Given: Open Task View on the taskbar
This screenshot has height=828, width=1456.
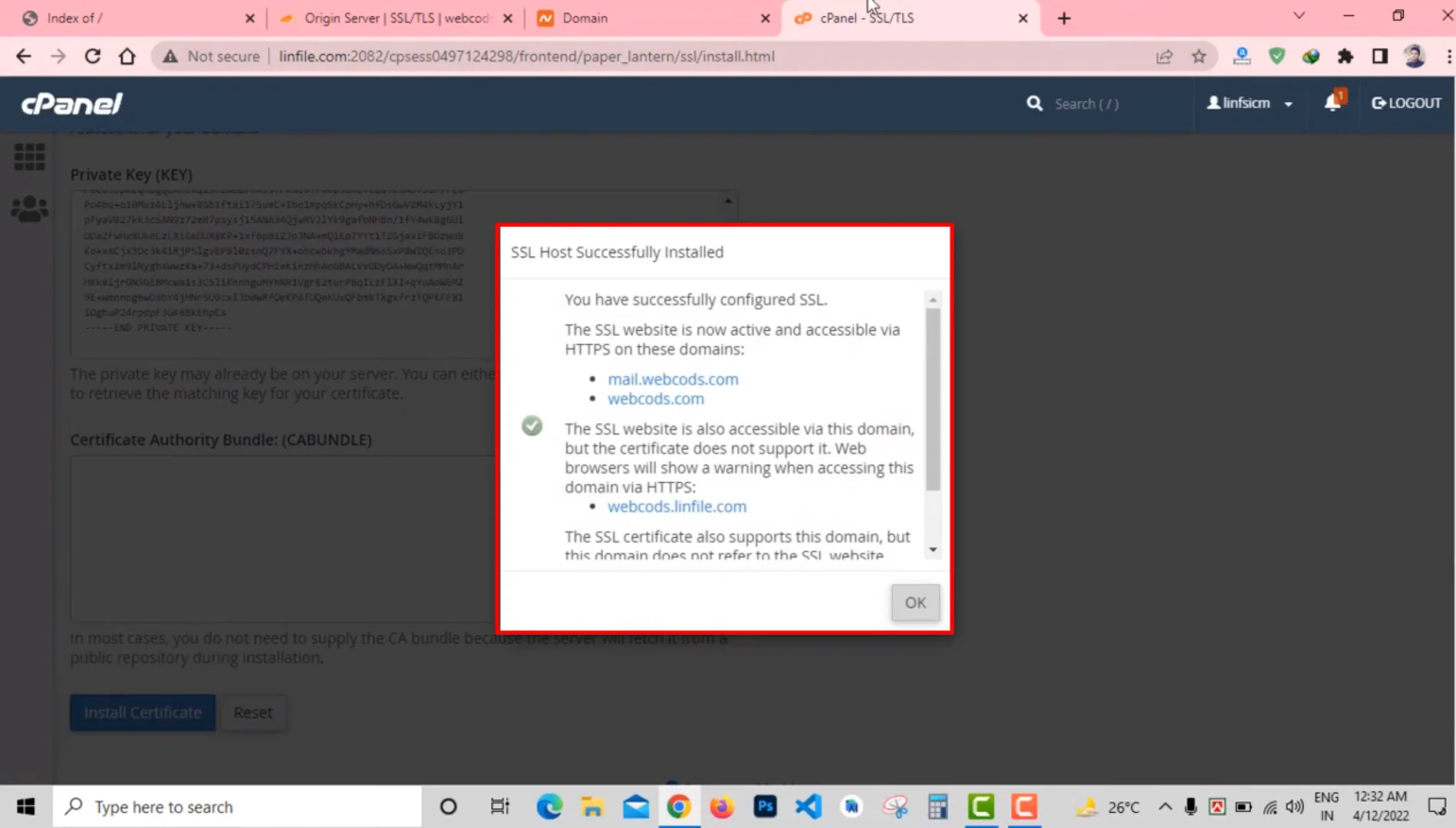Looking at the screenshot, I should (x=499, y=807).
